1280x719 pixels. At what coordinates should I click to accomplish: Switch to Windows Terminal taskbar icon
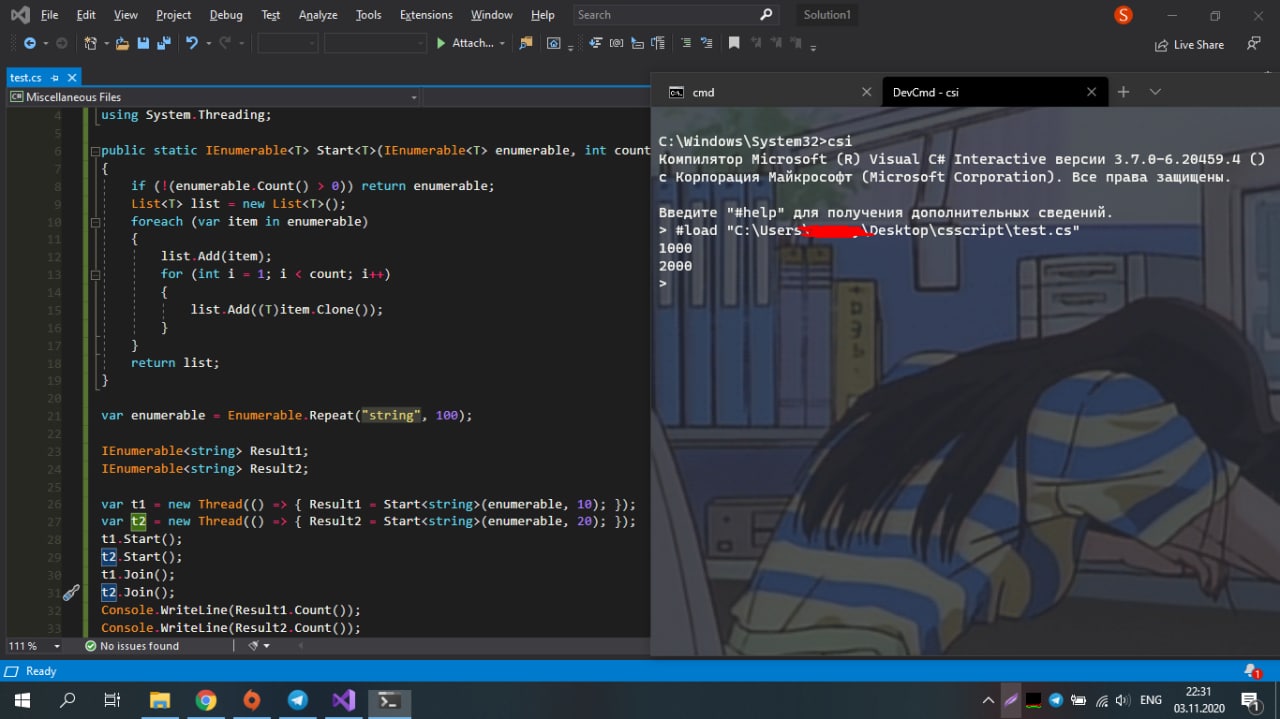[390, 700]
